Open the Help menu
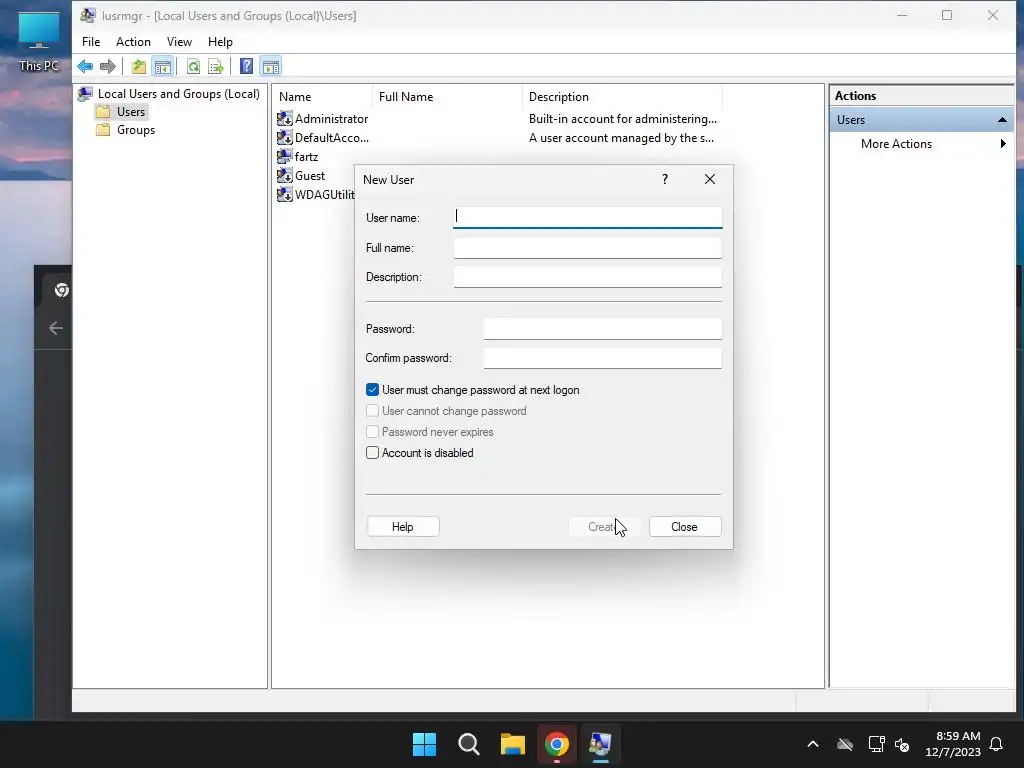The image size is (1024, 768). 220,42
